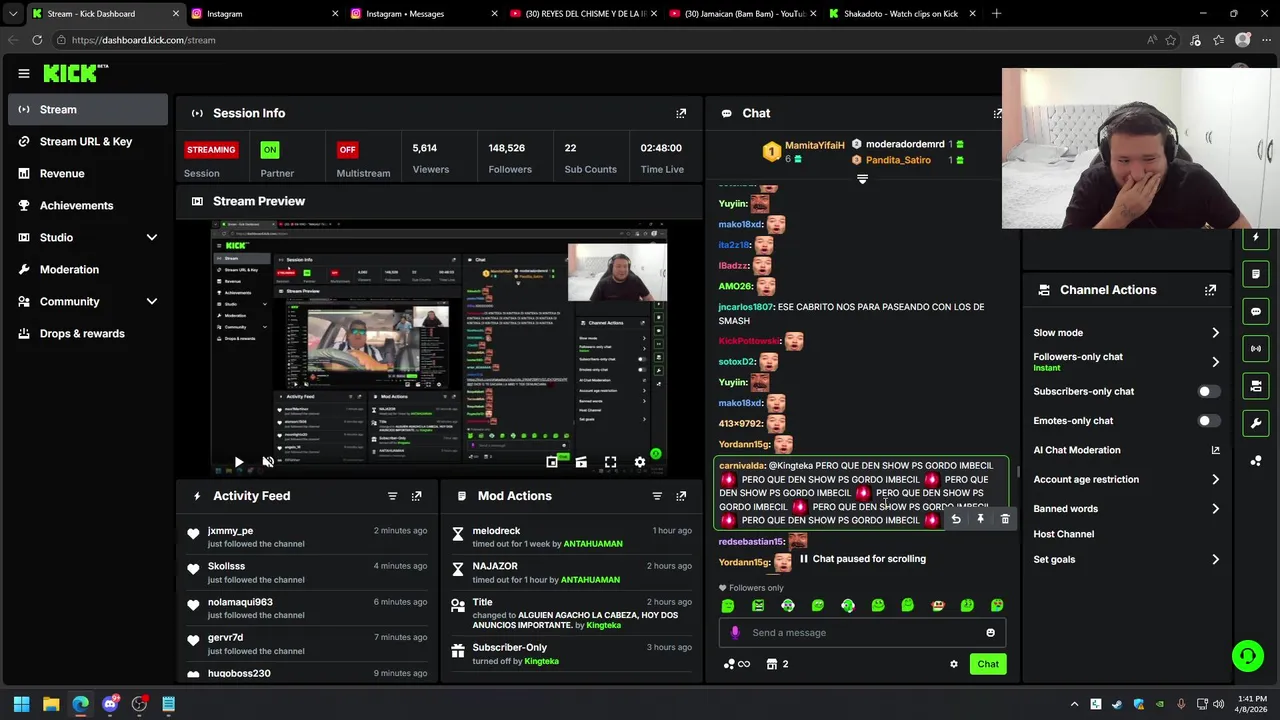Open the lightning bolt icon in right sidebar
The height and width of the screenshot is (720, 1280).
pos(1256,237)
